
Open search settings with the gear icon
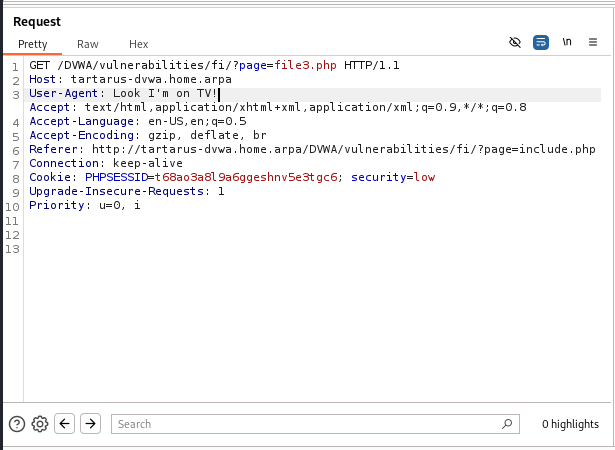coord(40,423)
